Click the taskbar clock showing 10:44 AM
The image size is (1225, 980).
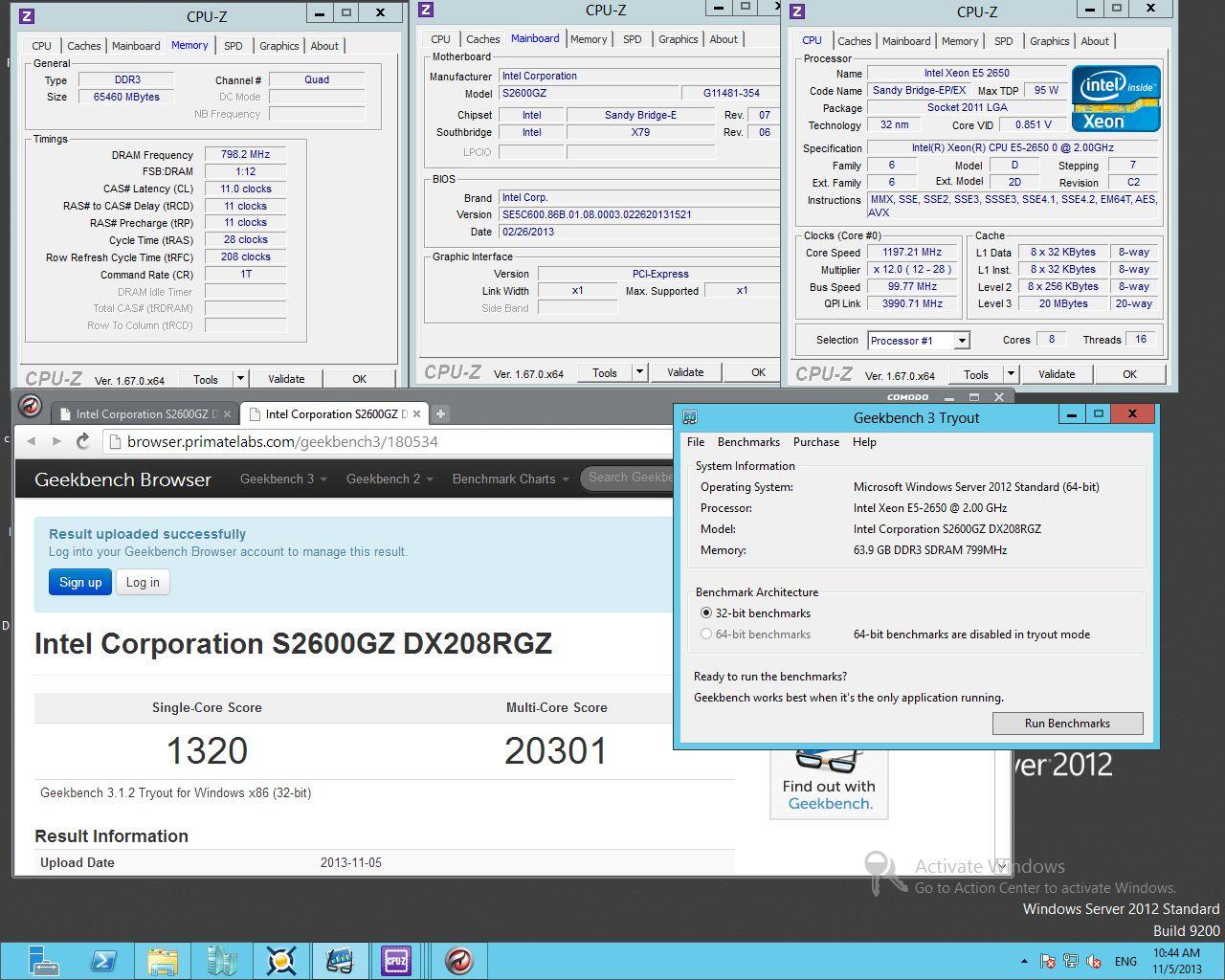[1177, 961]
